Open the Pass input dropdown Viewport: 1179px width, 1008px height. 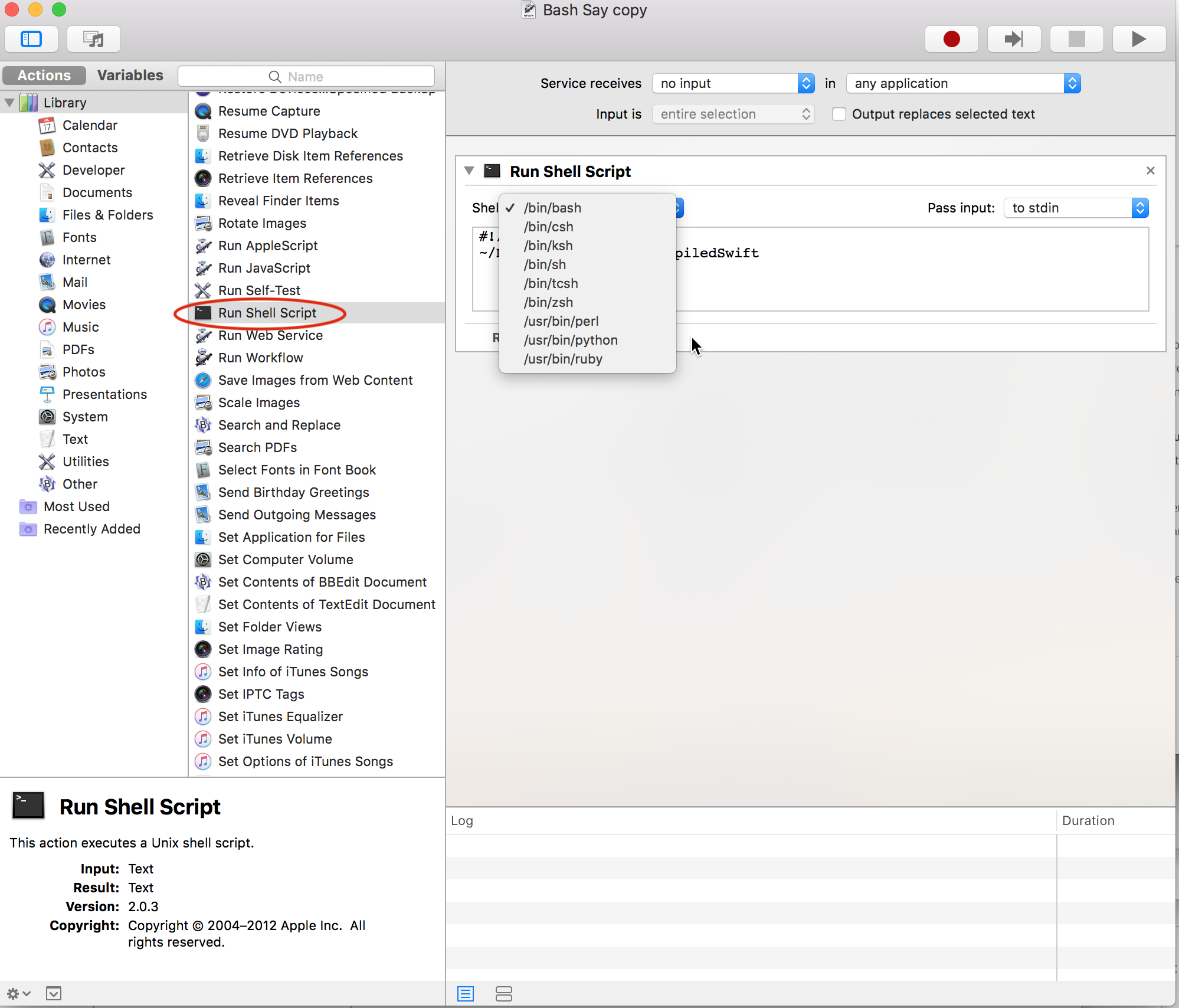(1076, 208)
